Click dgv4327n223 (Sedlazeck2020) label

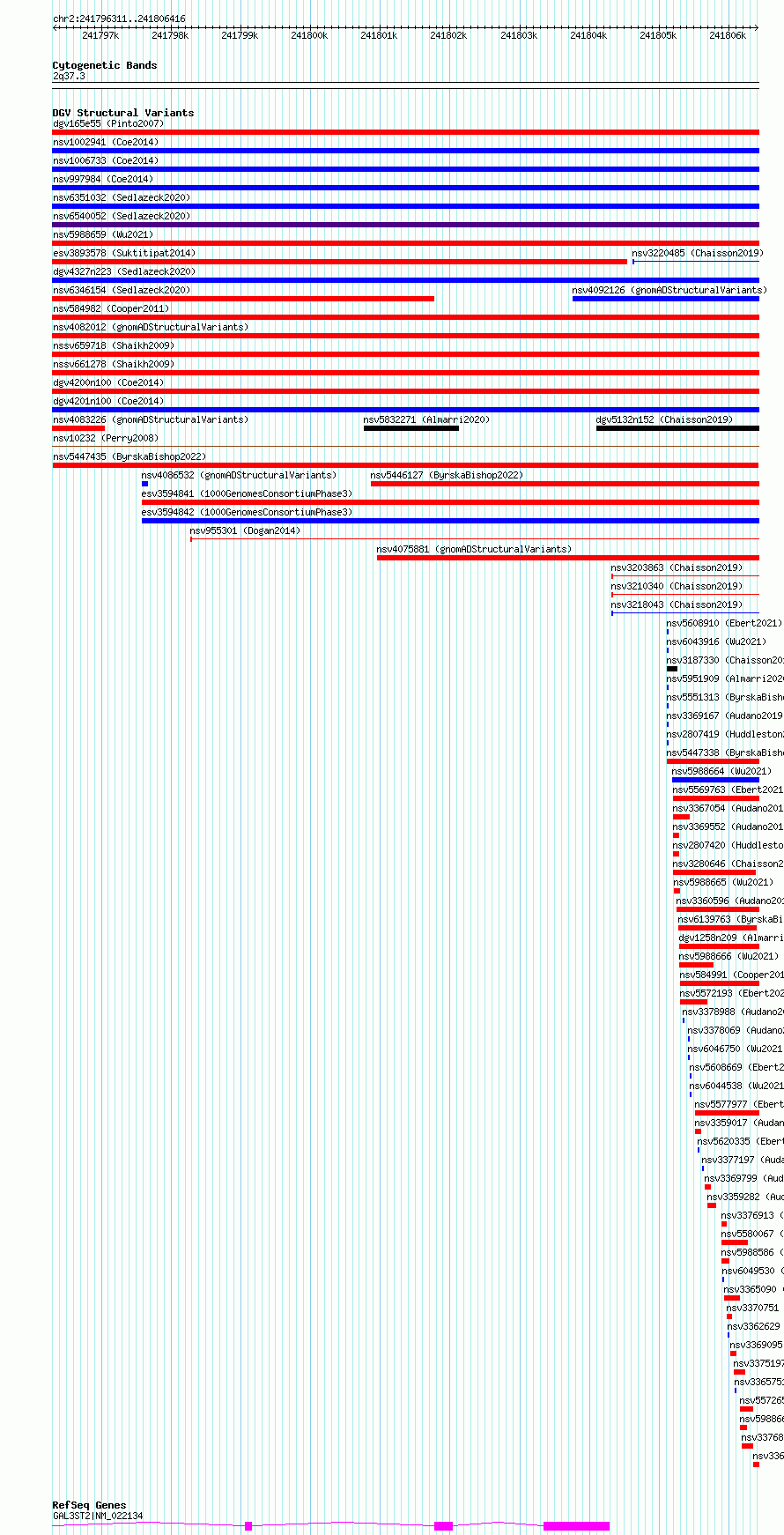click(x=124, y=272)
